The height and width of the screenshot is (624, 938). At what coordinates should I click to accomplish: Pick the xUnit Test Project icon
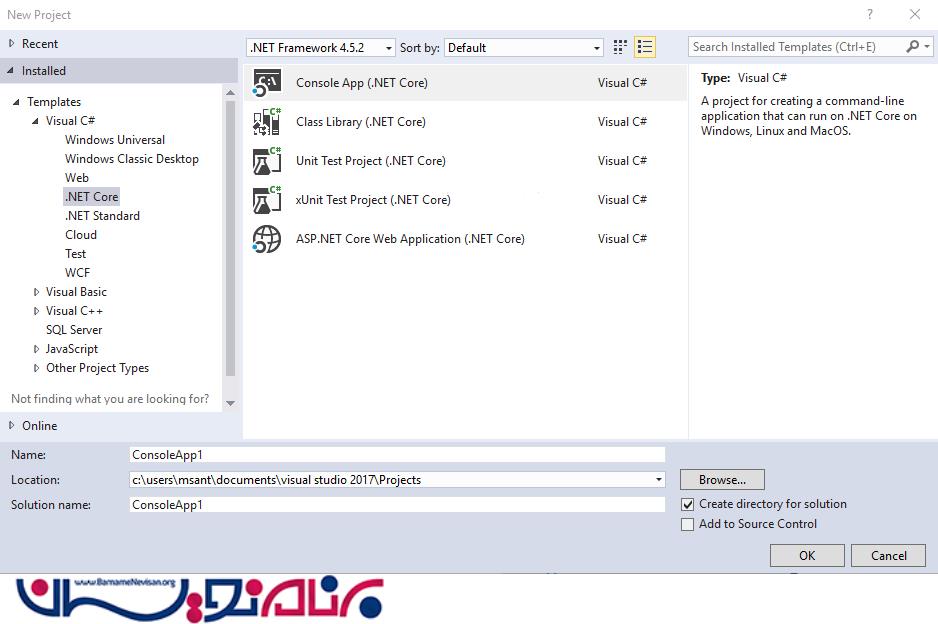266,200
